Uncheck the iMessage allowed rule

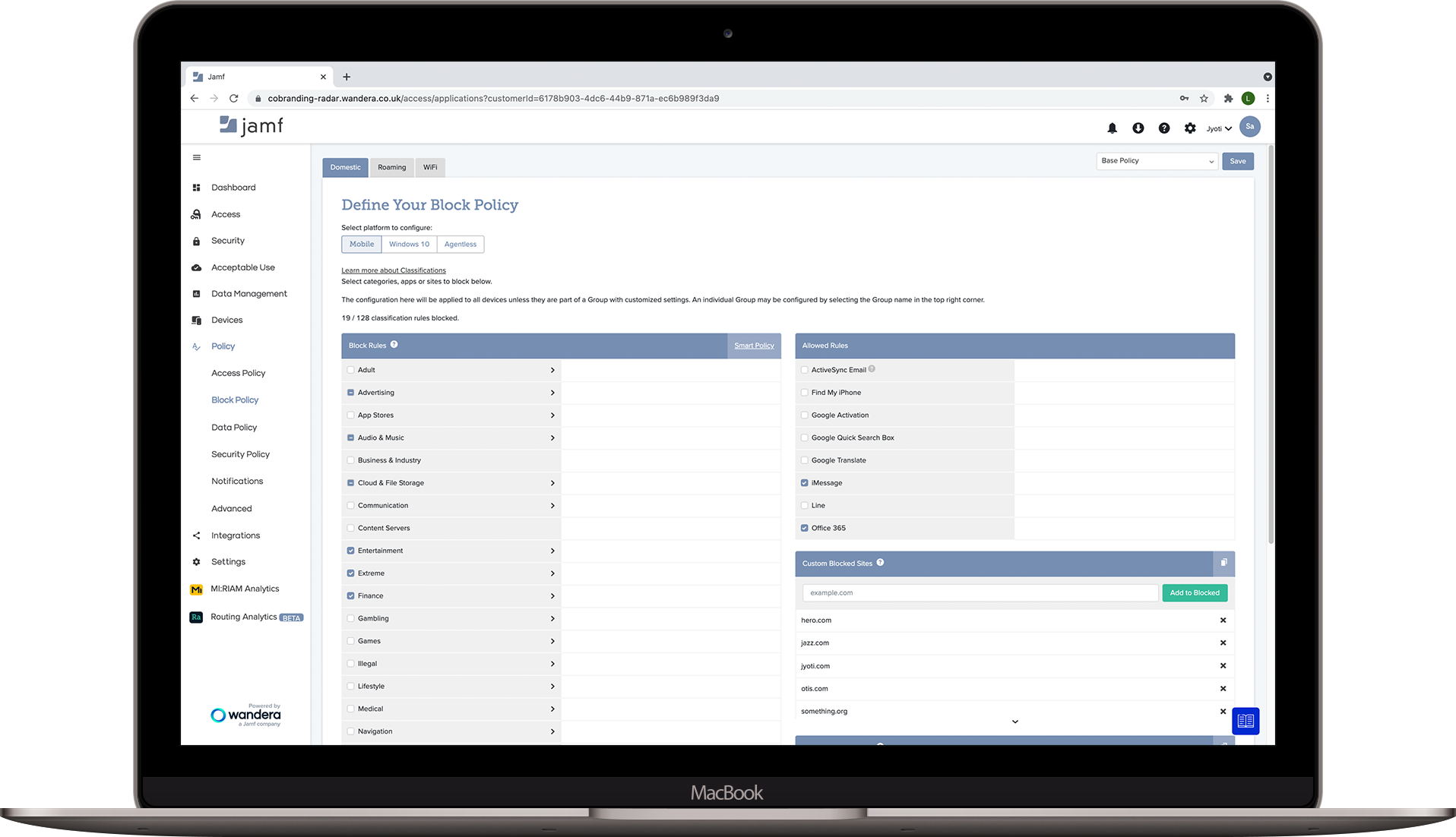pos(804,482)
